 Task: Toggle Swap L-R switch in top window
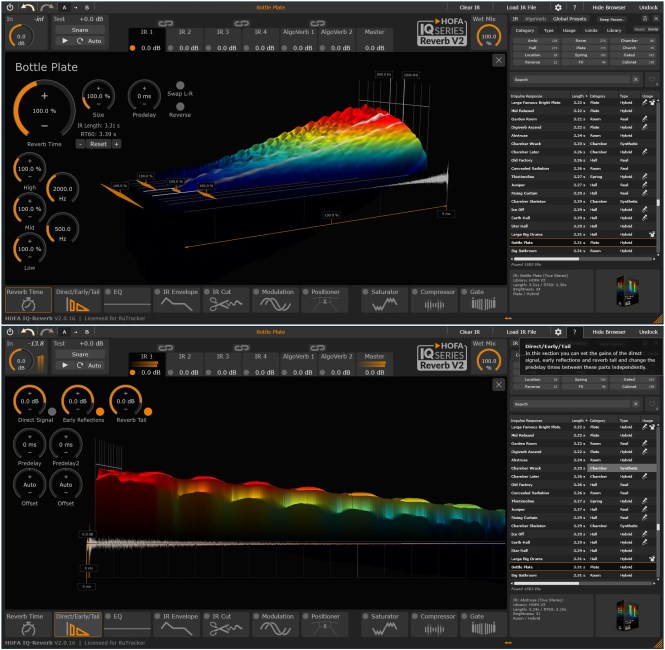click(x=180, y=85)
